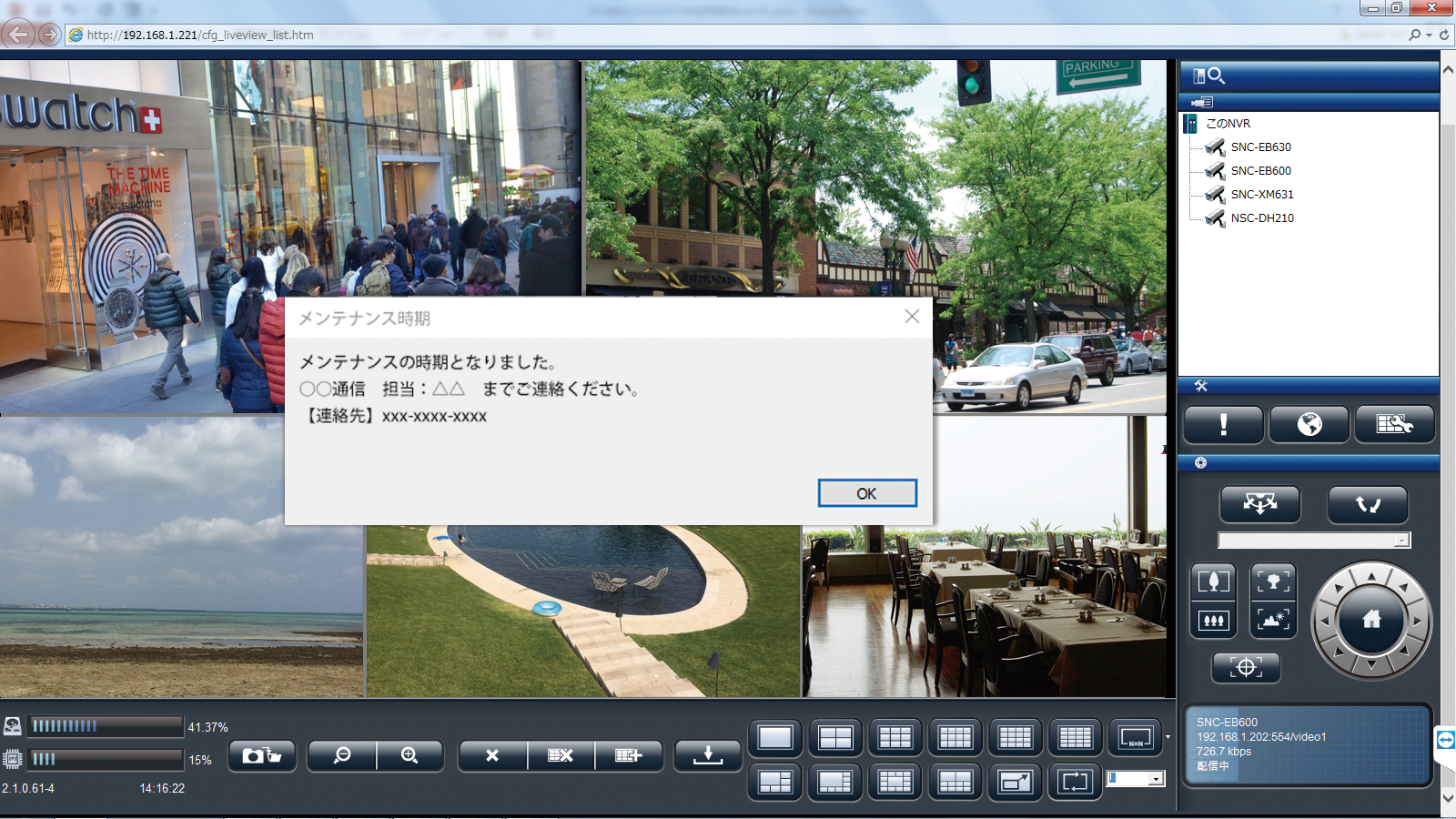Click the pool garden camera view
1456x819 pixels.
[x=583, y=611]
